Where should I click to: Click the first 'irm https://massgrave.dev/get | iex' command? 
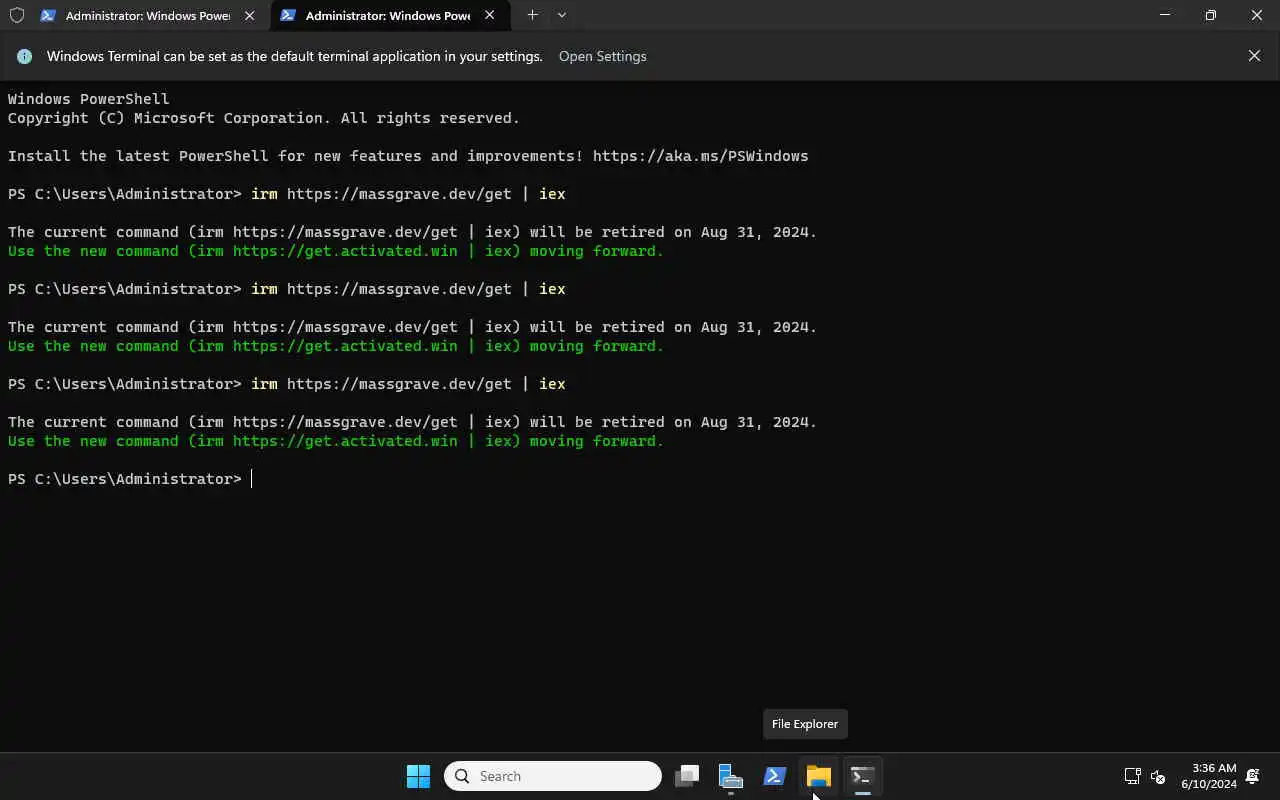pyautogui.click(x=408, y=194)
